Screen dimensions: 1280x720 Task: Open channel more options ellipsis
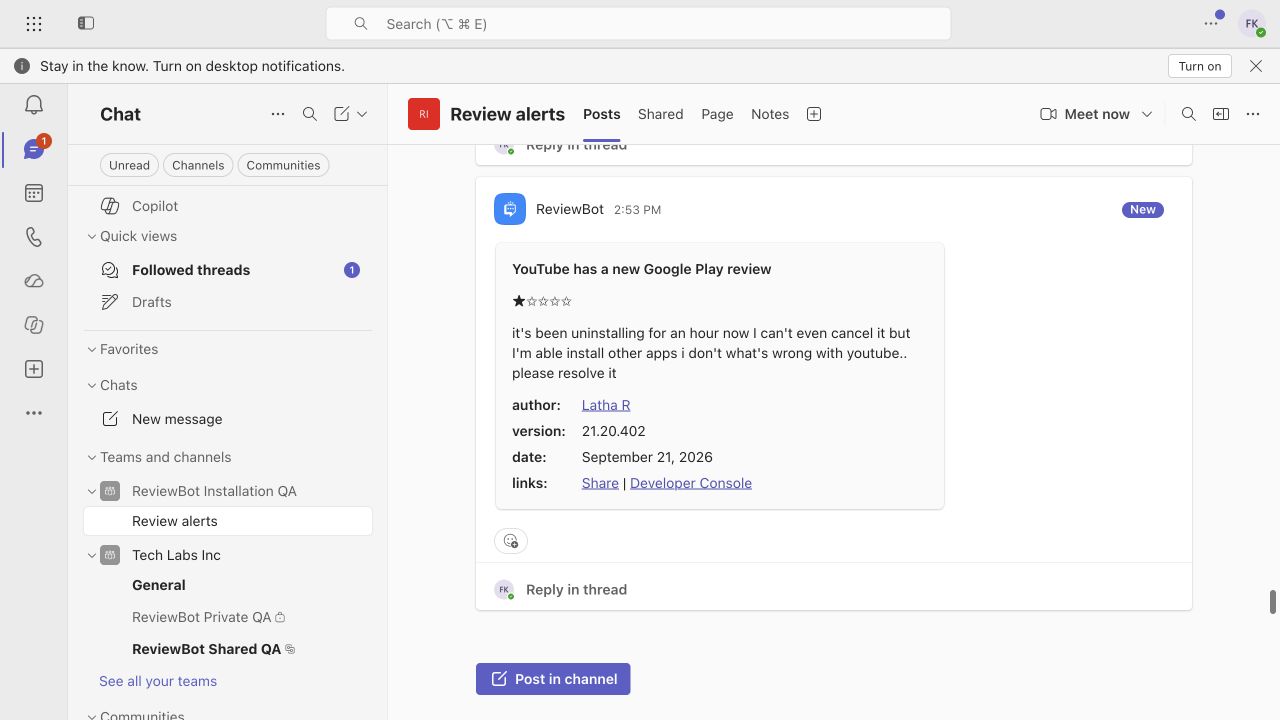coord(1253,114)
